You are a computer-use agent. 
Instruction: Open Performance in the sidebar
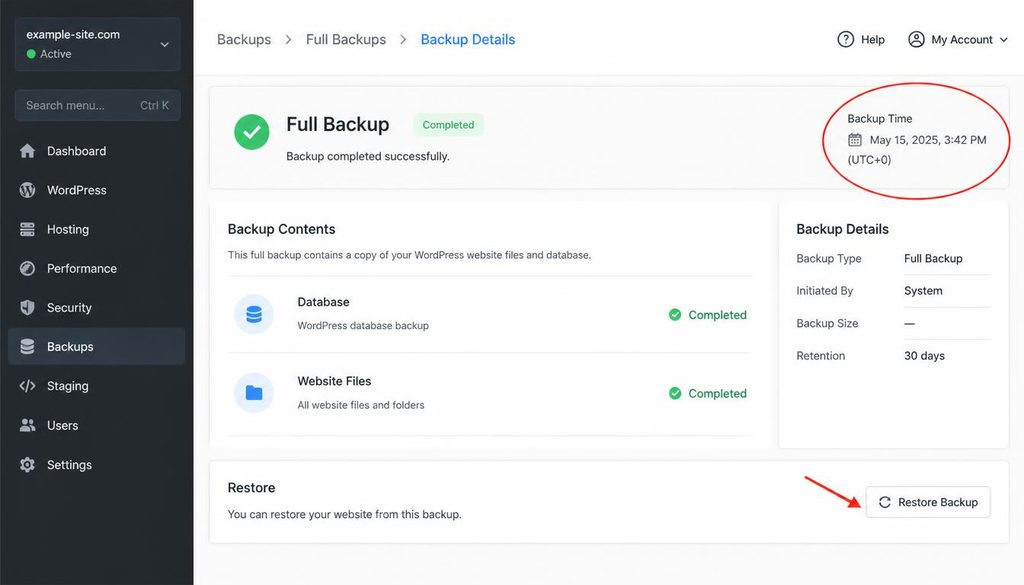97,268
